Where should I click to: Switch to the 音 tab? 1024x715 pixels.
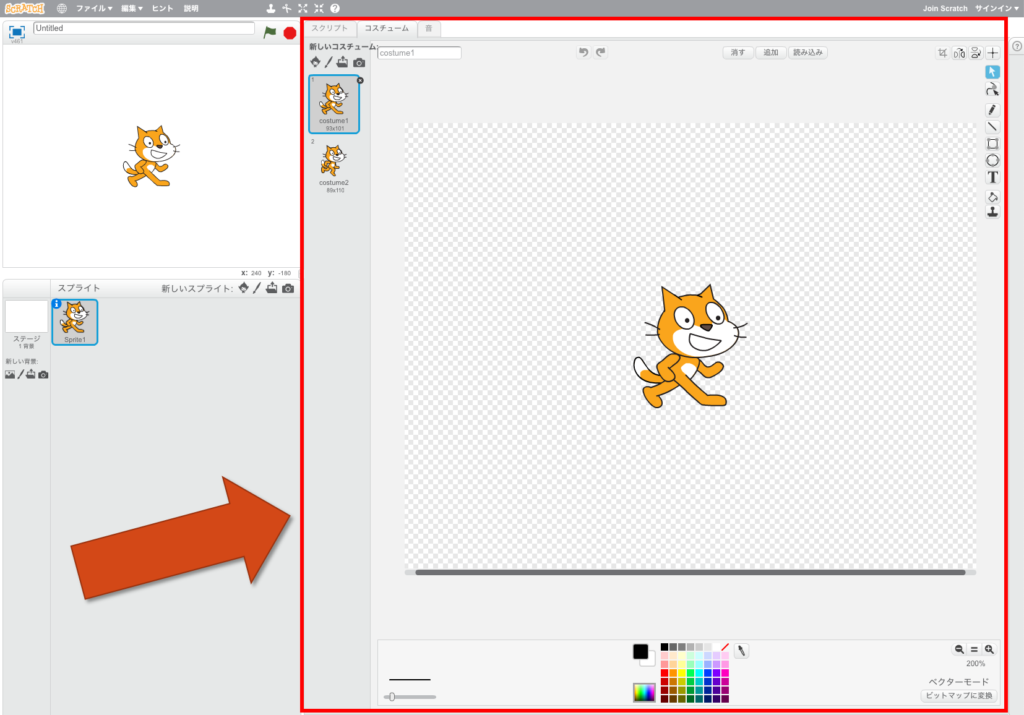pos(429,29)
